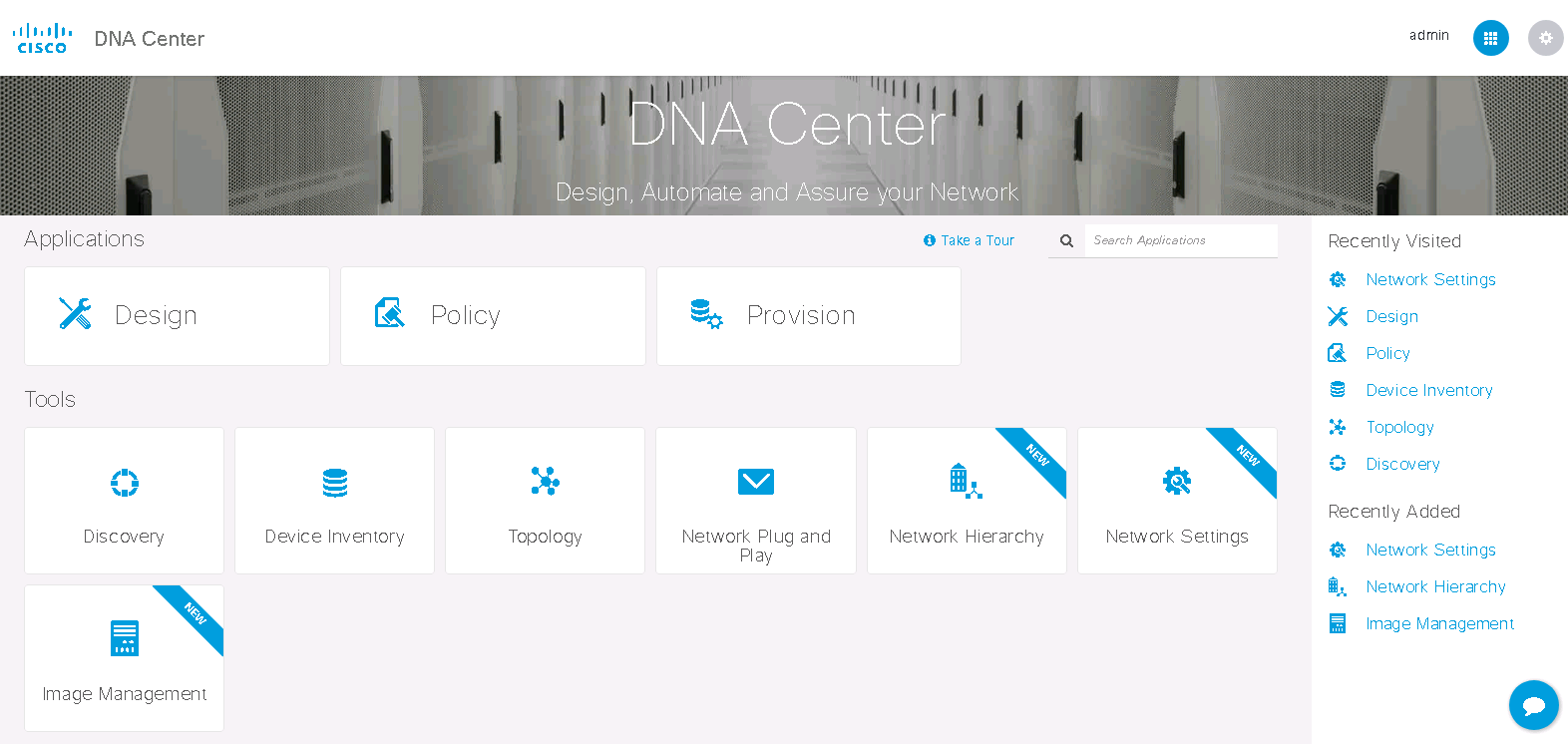This screenshot has width=1568, height=744.
Task: Click the Network Settings gear icon tile
Action: click(1177, 481)
